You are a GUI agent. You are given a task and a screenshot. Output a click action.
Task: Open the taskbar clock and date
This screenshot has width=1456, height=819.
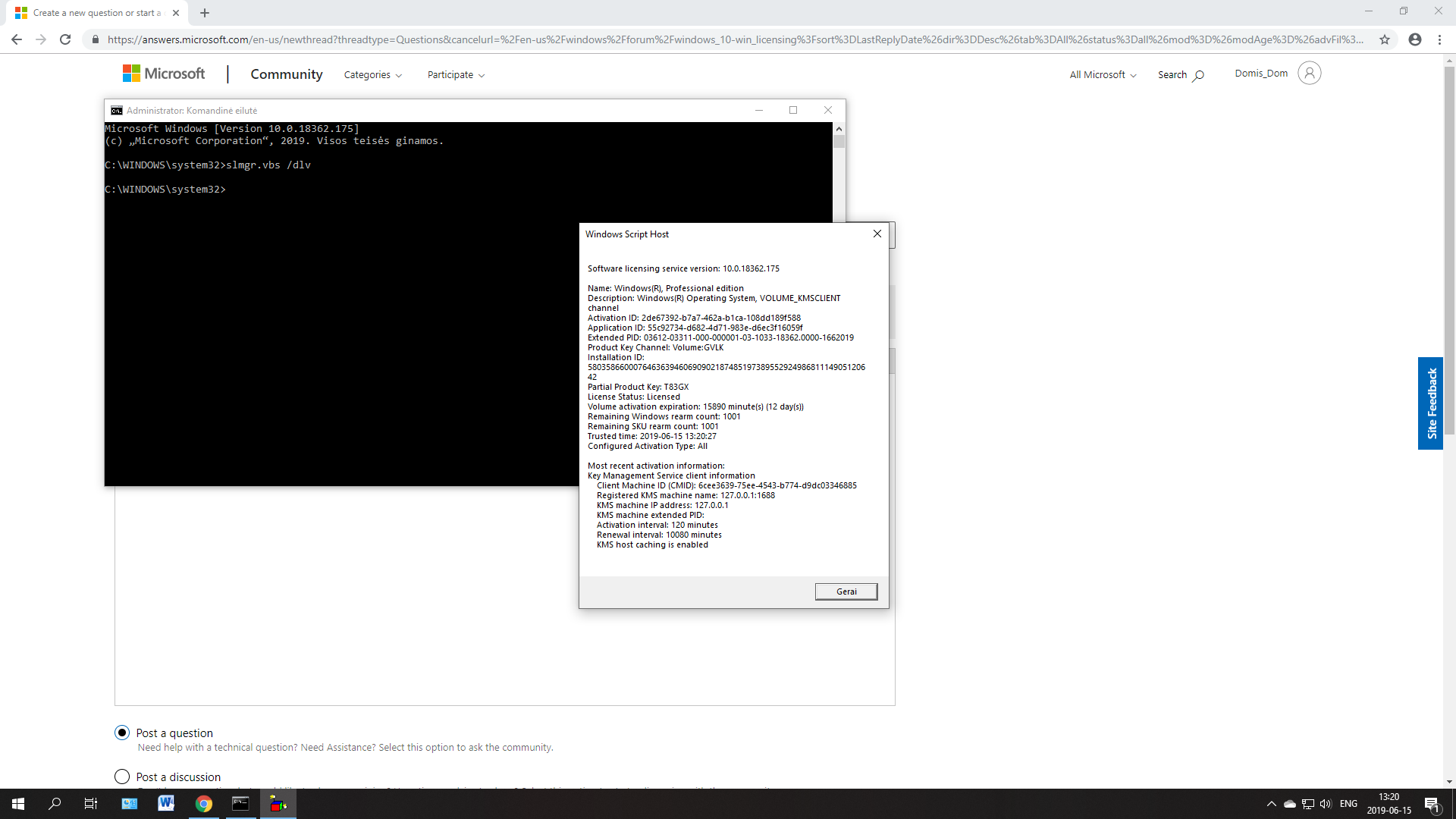tap(1389, 804)
